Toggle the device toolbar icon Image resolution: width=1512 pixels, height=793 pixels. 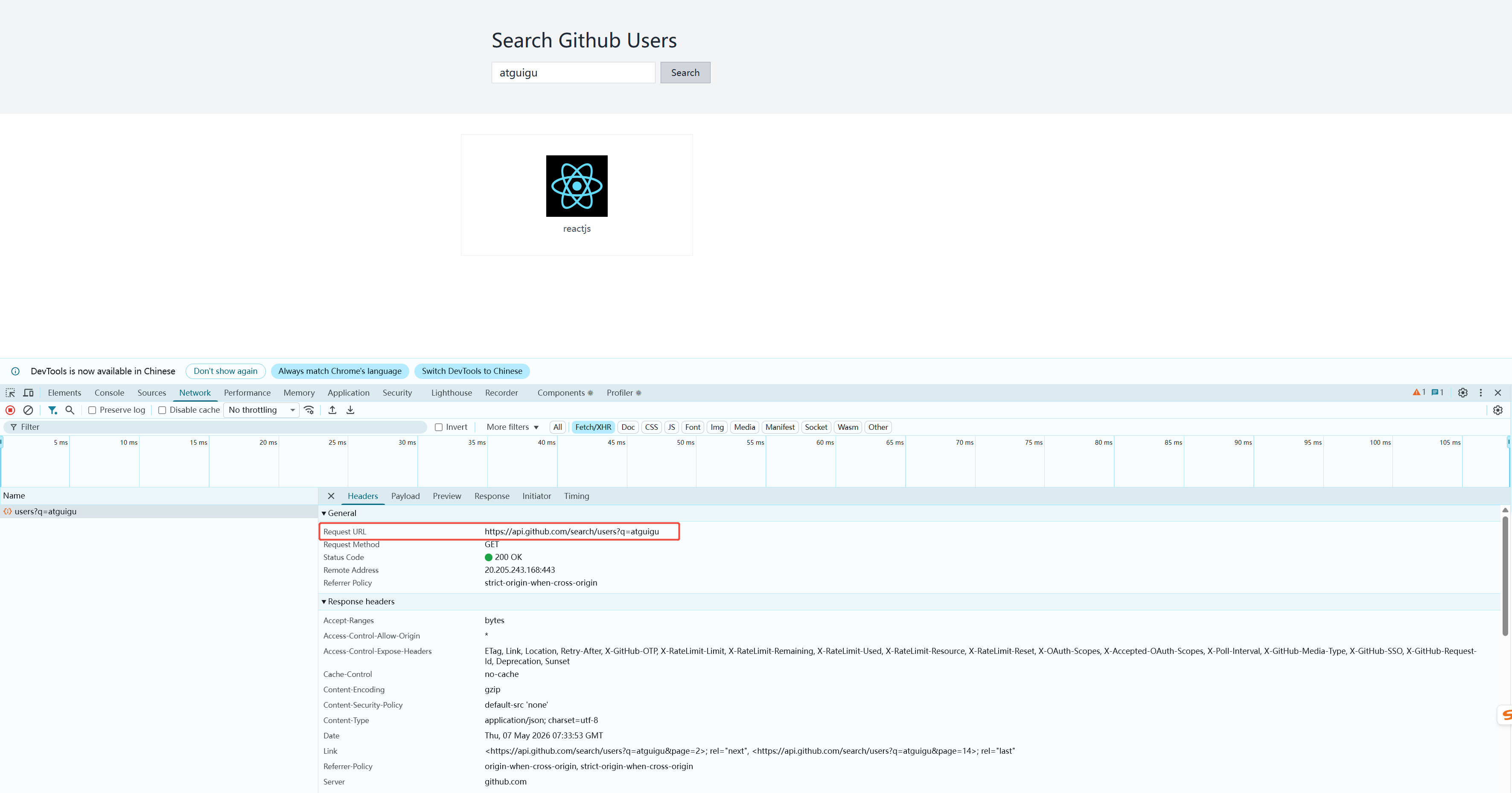(28, 393)
